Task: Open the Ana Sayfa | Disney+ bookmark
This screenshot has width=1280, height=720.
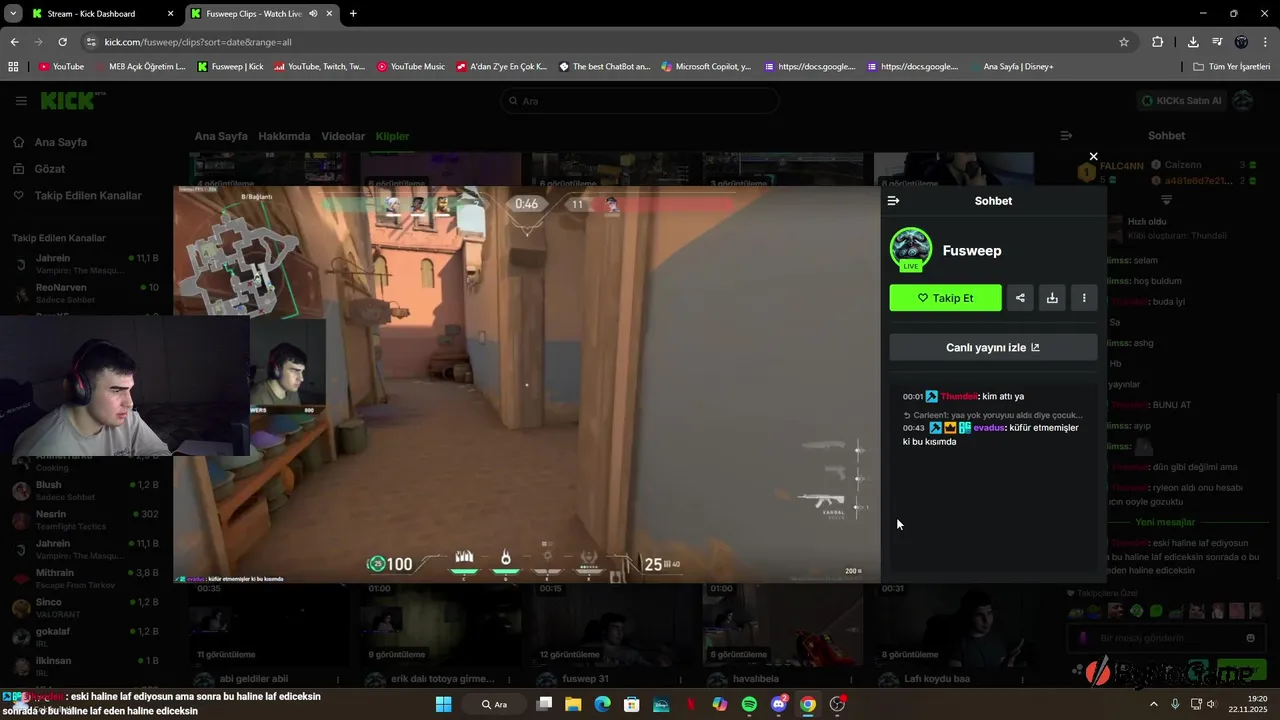Action: (1011, 67)
